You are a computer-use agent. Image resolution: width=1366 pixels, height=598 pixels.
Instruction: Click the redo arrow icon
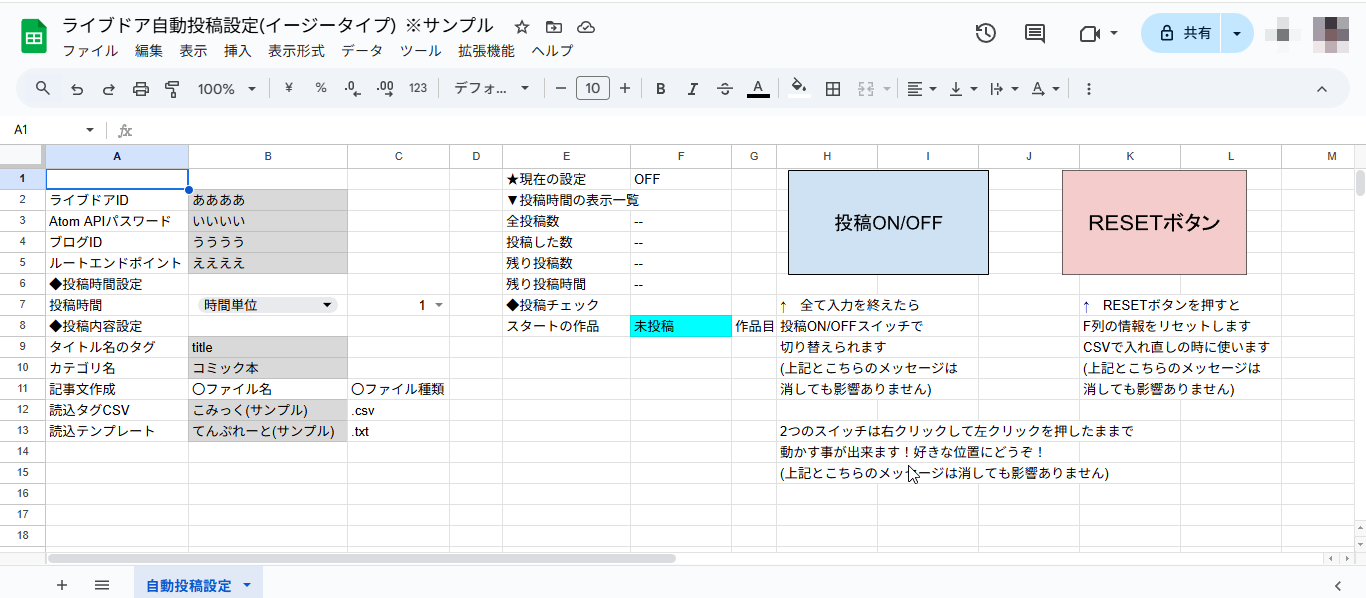tap(108, 89)
